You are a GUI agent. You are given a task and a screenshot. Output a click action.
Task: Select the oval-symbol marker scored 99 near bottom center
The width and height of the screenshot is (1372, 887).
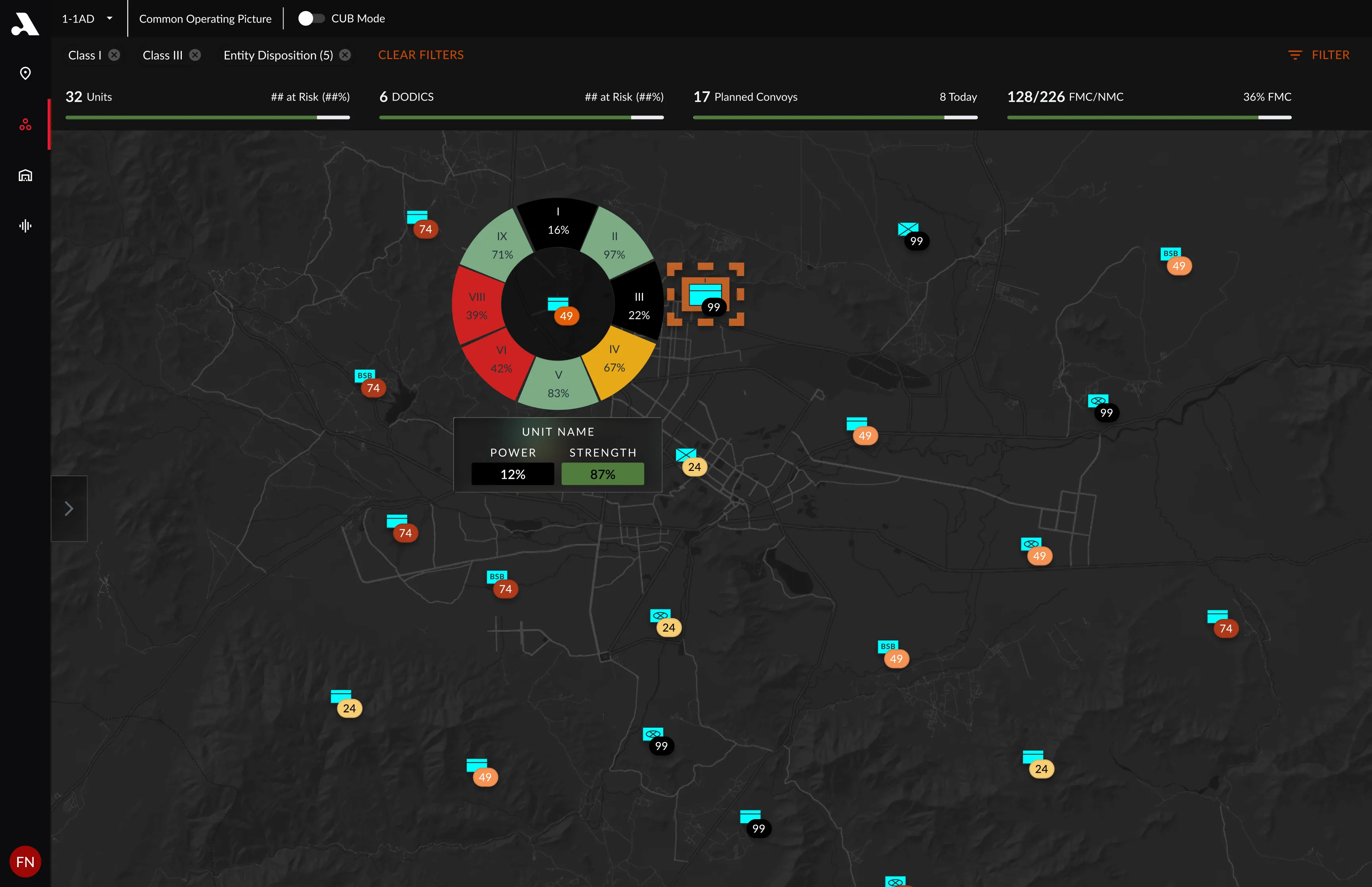[658, 742]
